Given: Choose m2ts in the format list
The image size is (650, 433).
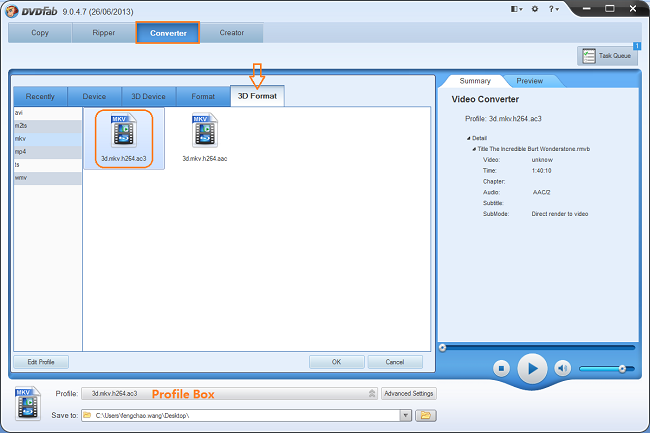Looking at the screenshot, I should 48,126.
